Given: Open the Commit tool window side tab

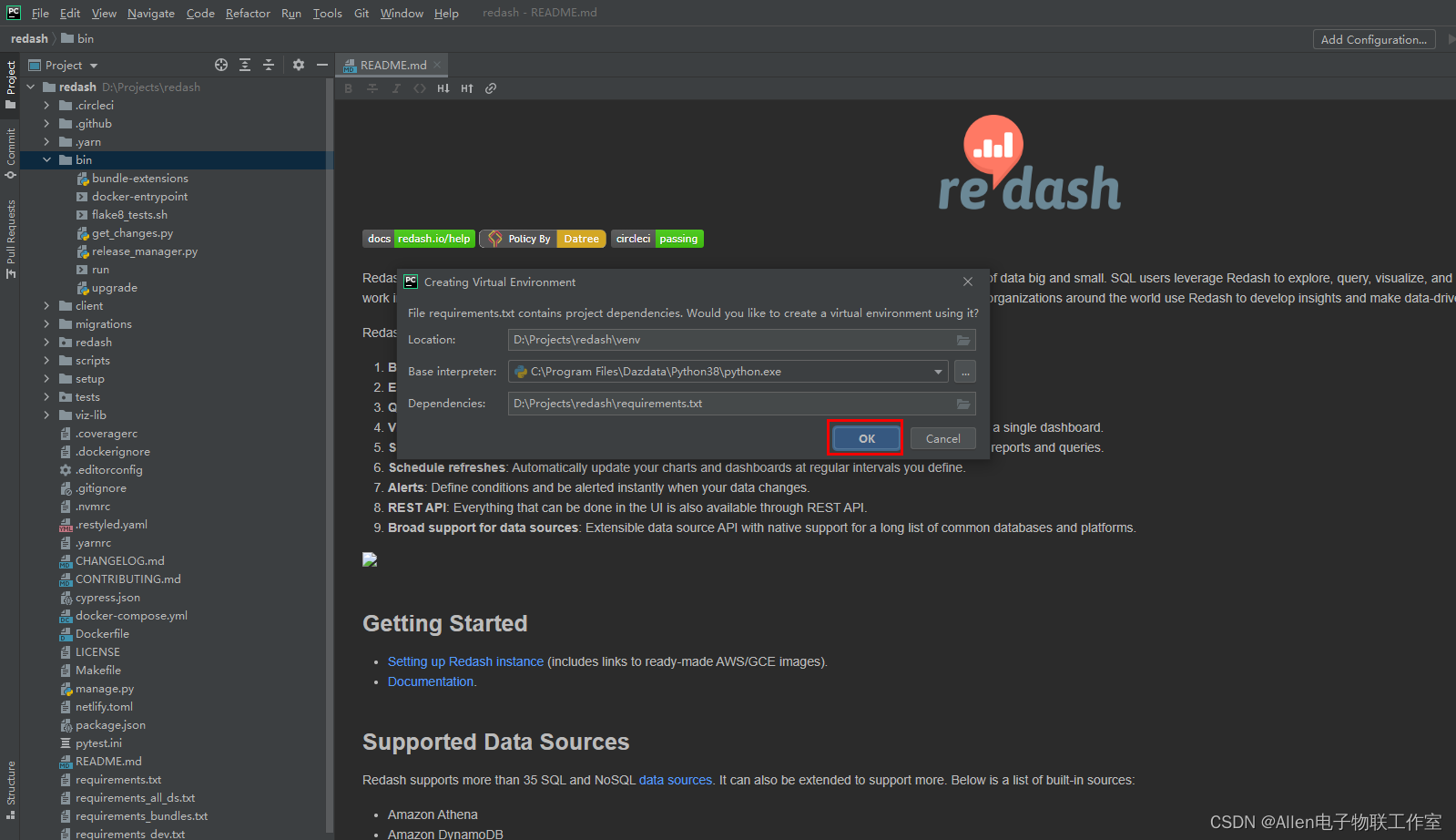Looking at the screenshot, I should [10, 153].
